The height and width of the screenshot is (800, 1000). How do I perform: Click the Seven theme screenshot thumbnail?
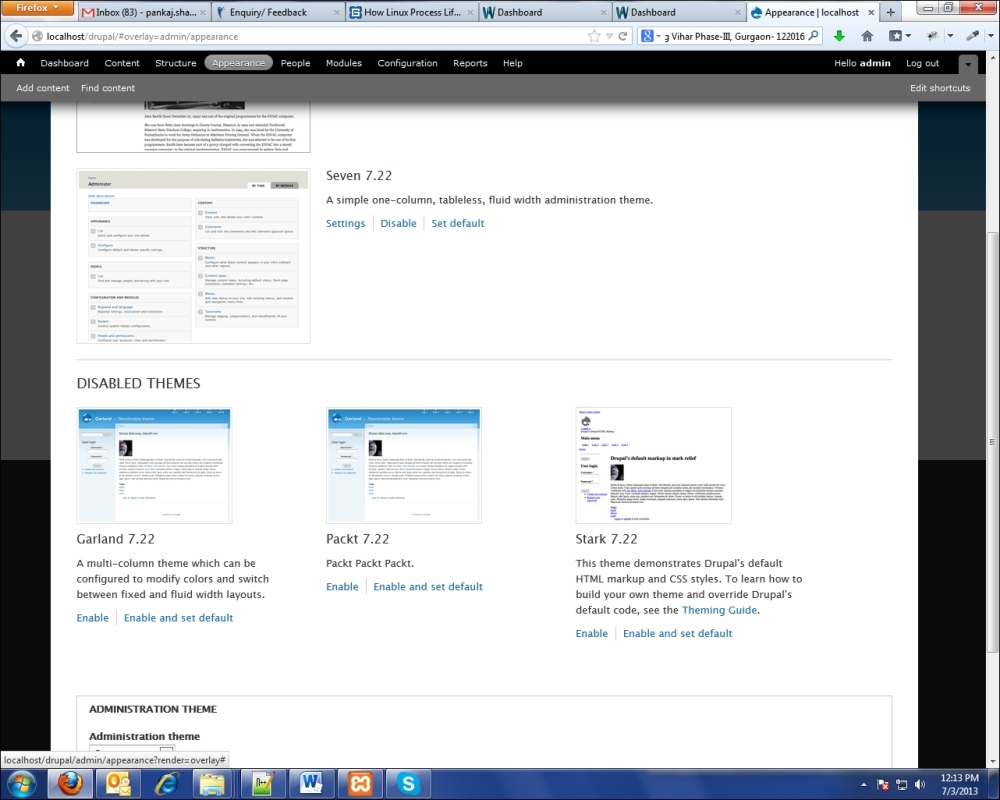(x=193, y=256)
